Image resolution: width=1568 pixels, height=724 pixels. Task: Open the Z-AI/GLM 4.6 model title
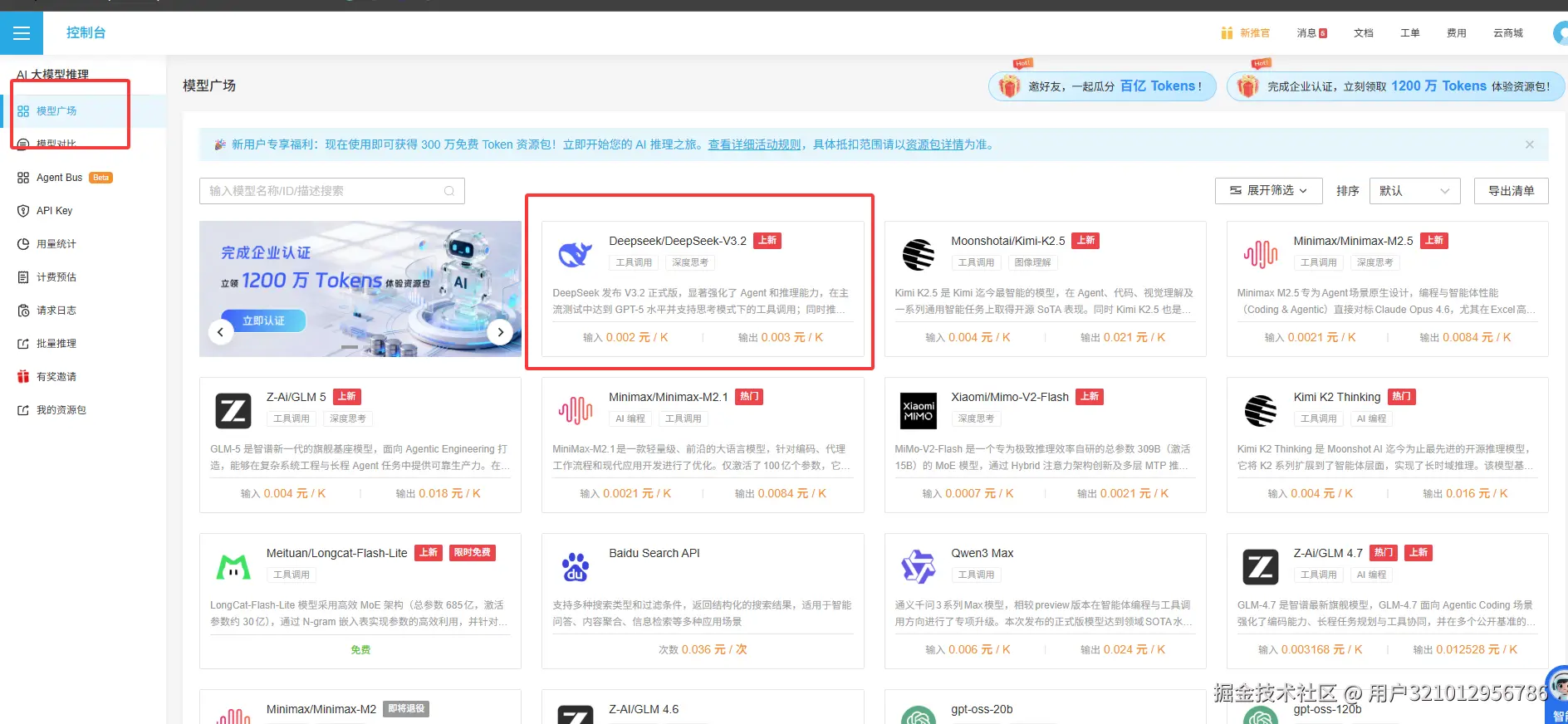(x=644, y=709)
